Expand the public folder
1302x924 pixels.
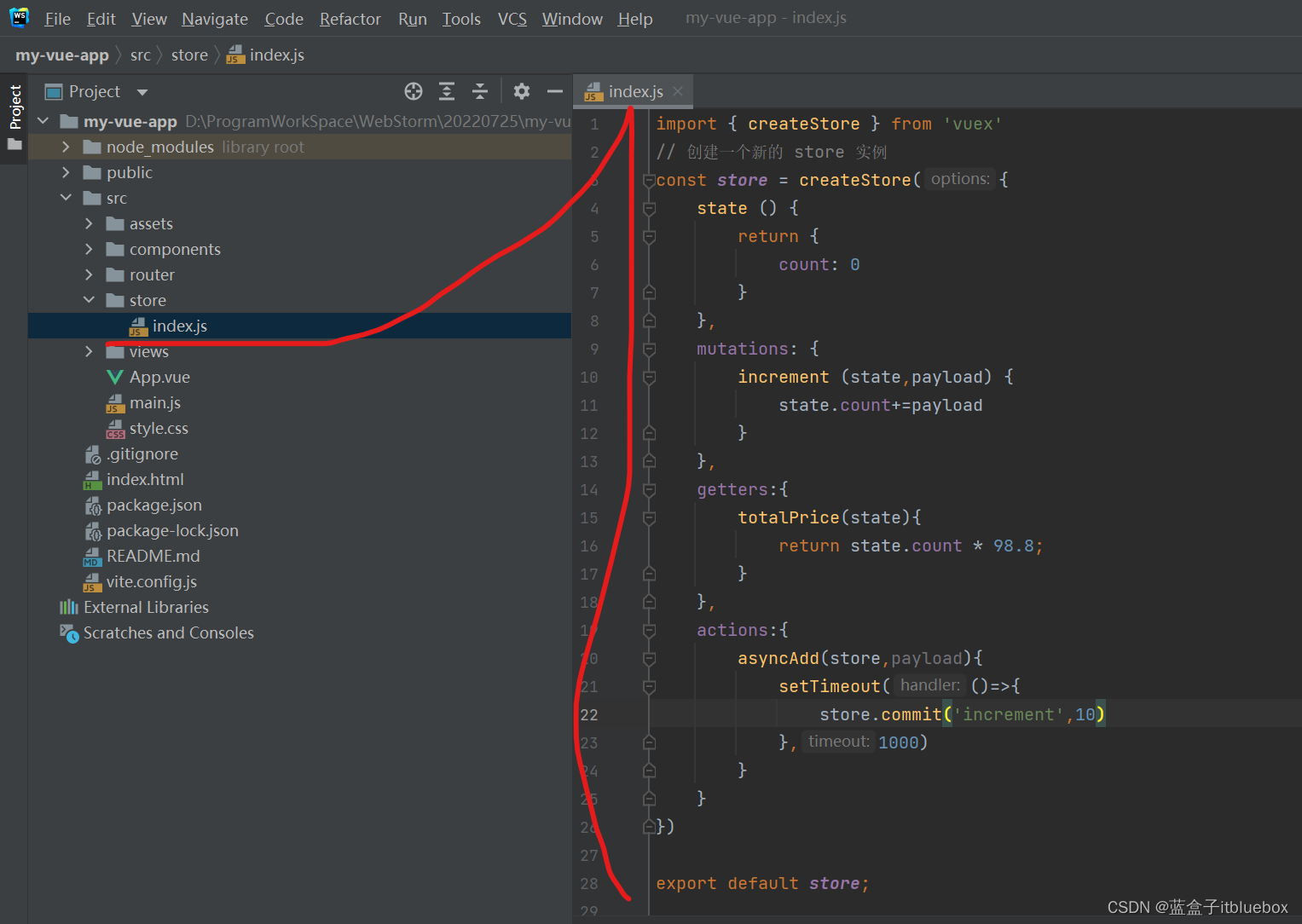66,172
